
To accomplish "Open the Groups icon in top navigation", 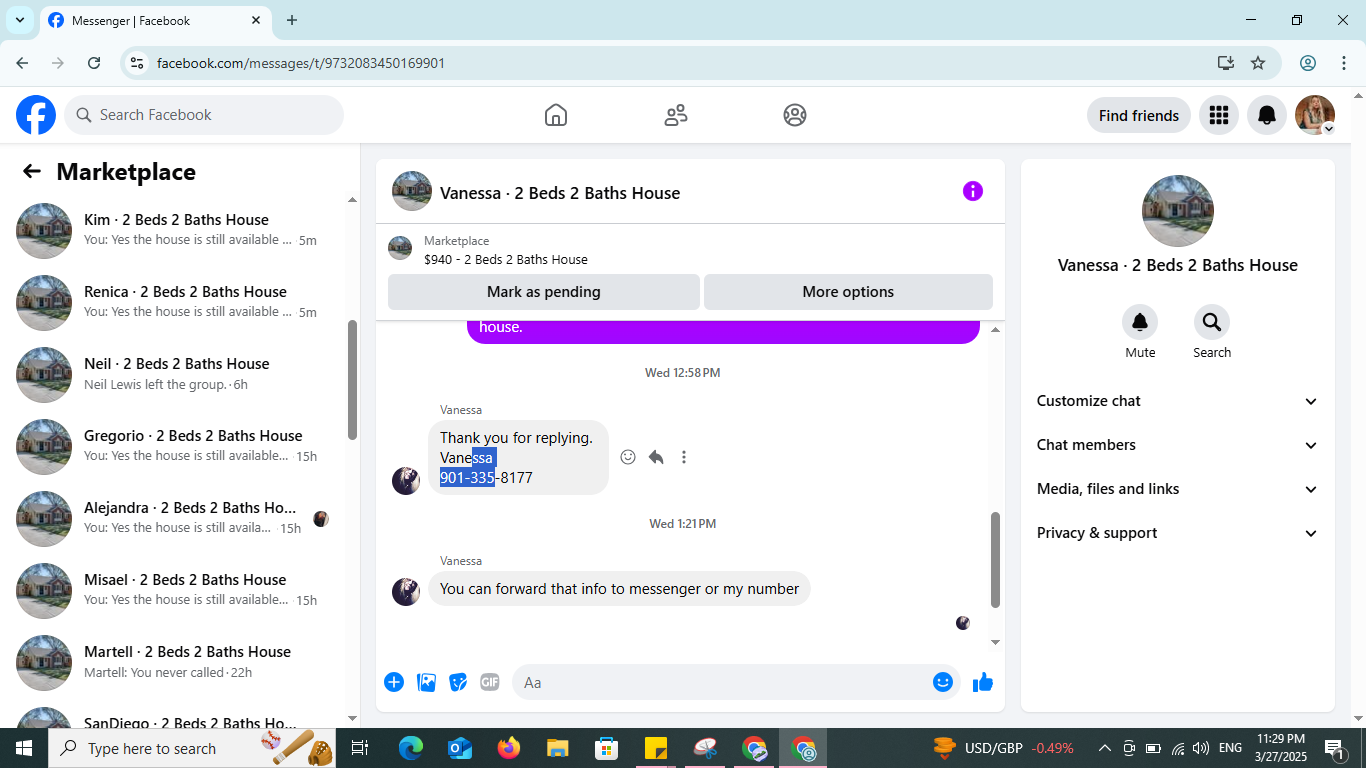I will pyautogui.click(x=795, y=115).
